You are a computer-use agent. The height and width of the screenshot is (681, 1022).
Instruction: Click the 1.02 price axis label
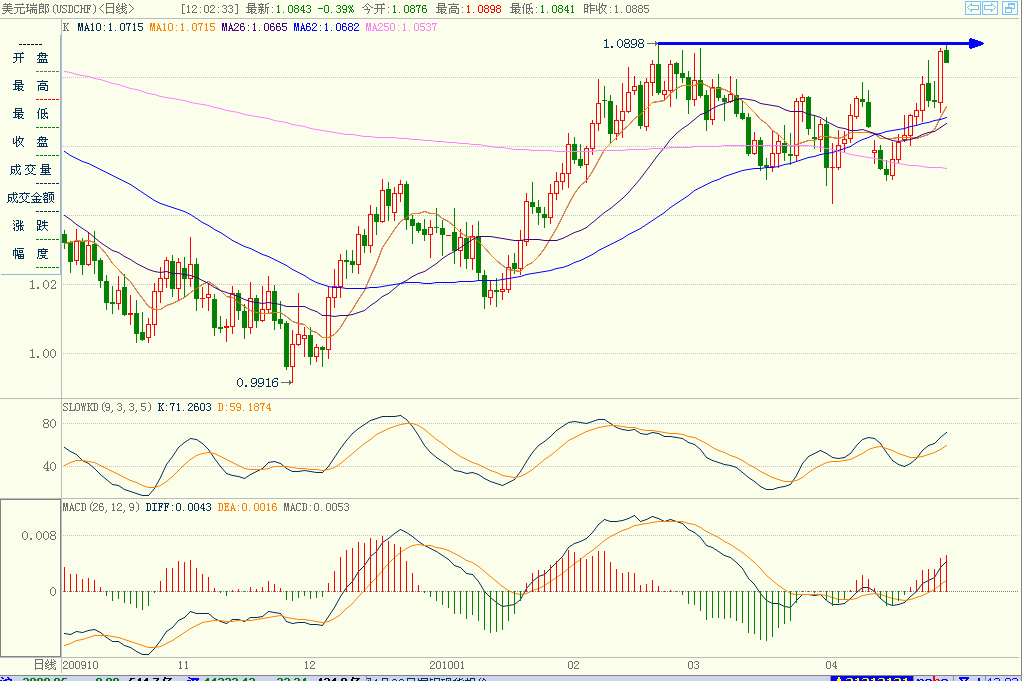click(42, 285)
